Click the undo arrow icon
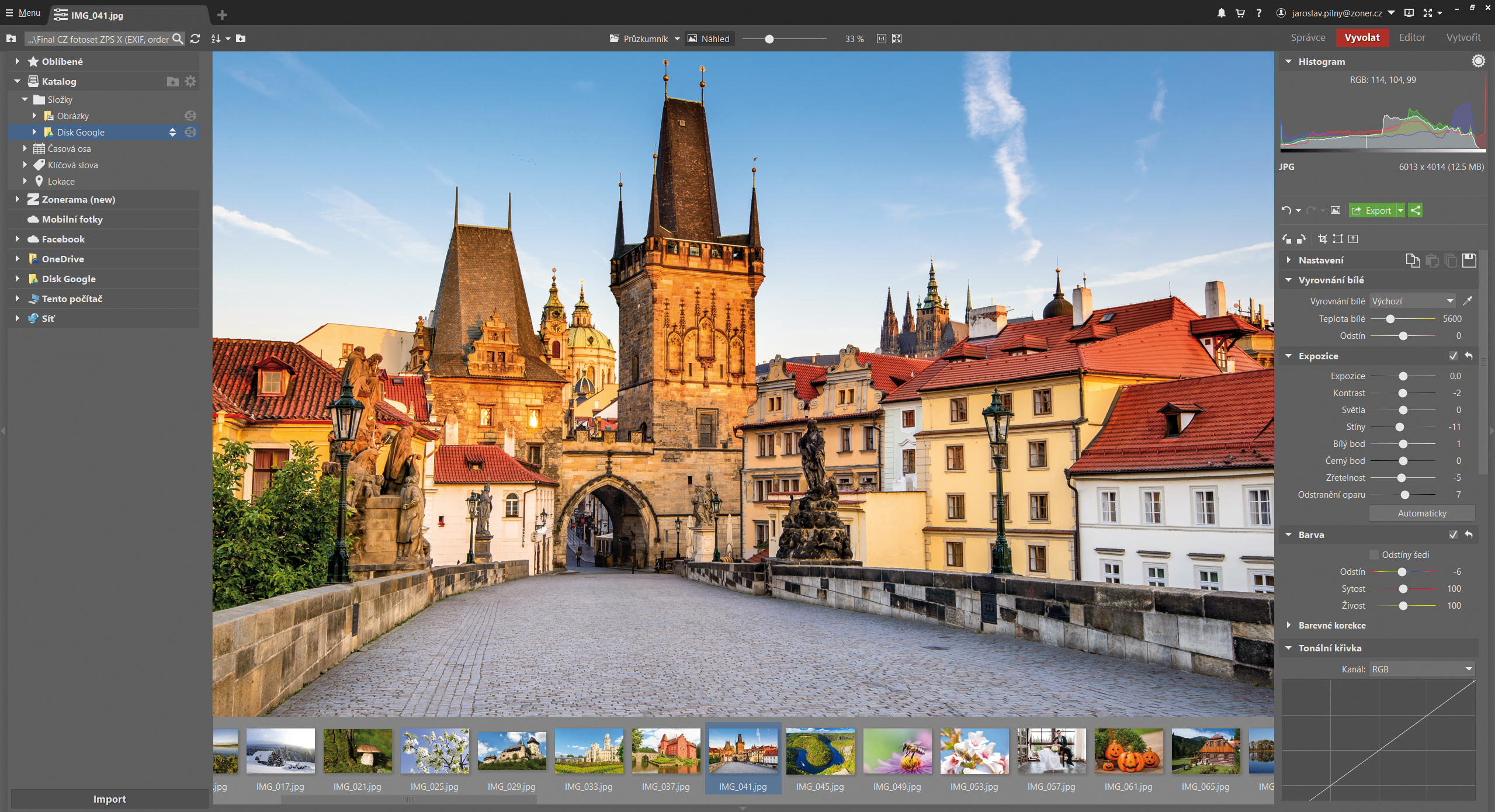Screen dimensions: 1495x812 1286,210
